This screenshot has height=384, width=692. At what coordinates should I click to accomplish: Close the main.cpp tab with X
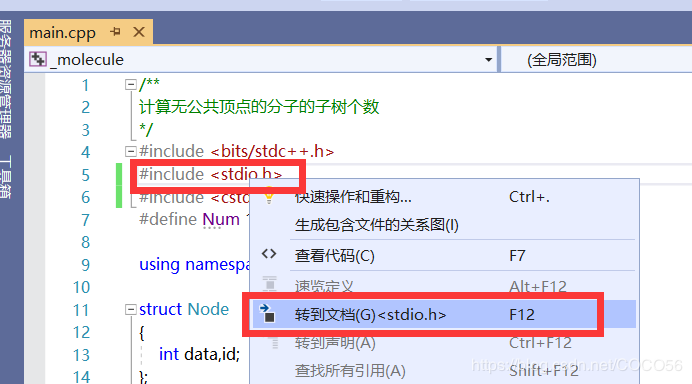(x=139, y=32)
